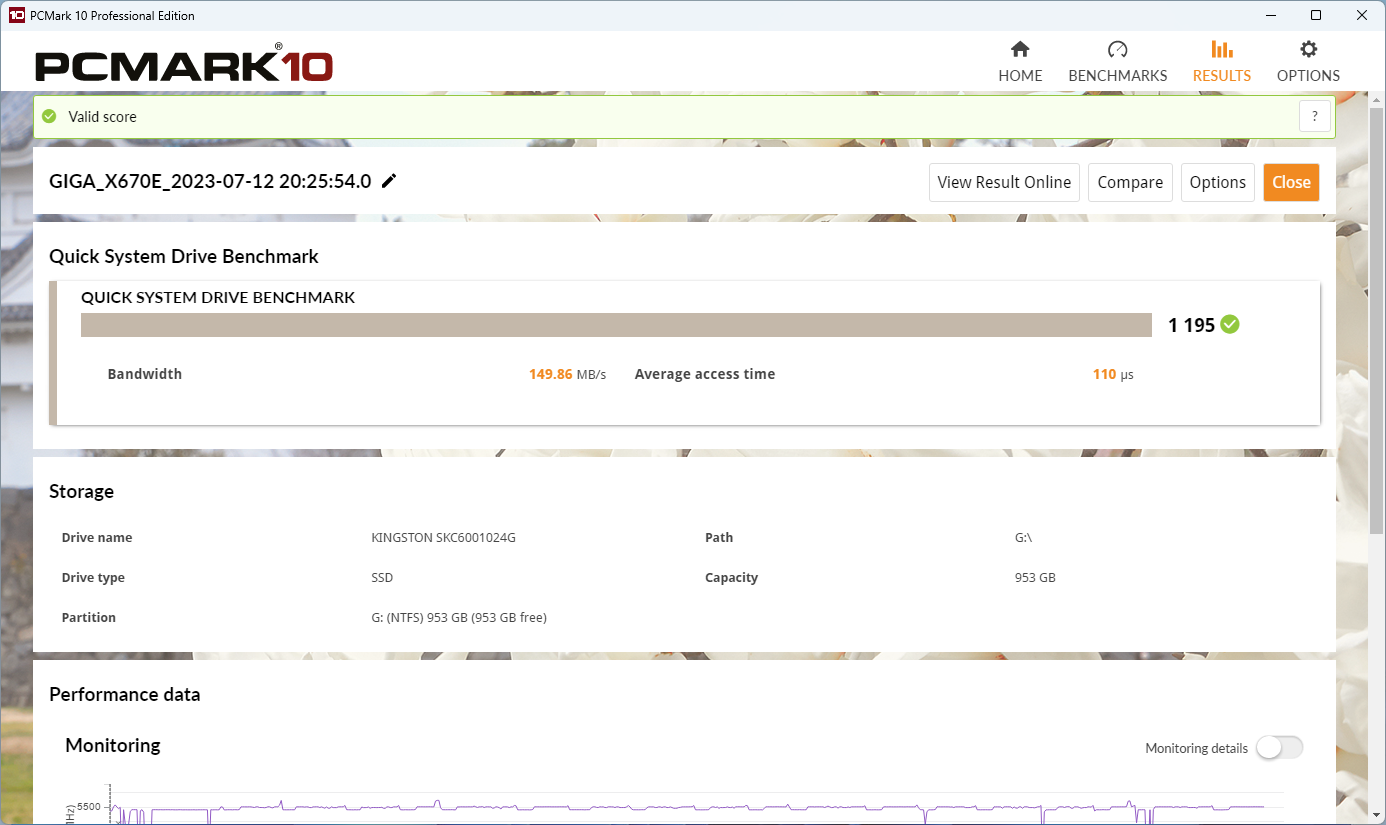Click the pencil icon to rename the result

389,181
